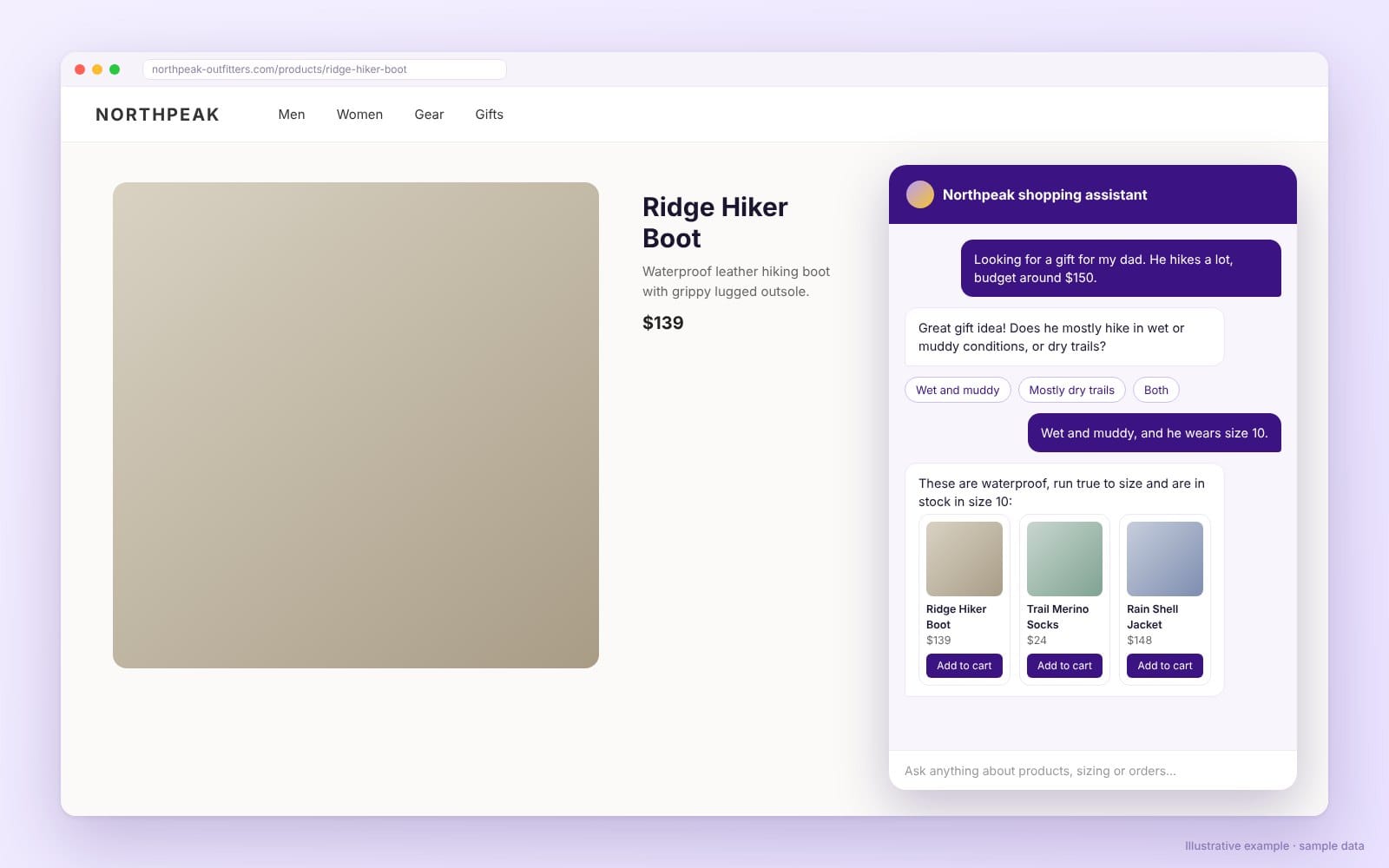This screenshot has width=1389, height=868.
Task: Choose the Wet and muddy quick reply
Action: point(958,390)
